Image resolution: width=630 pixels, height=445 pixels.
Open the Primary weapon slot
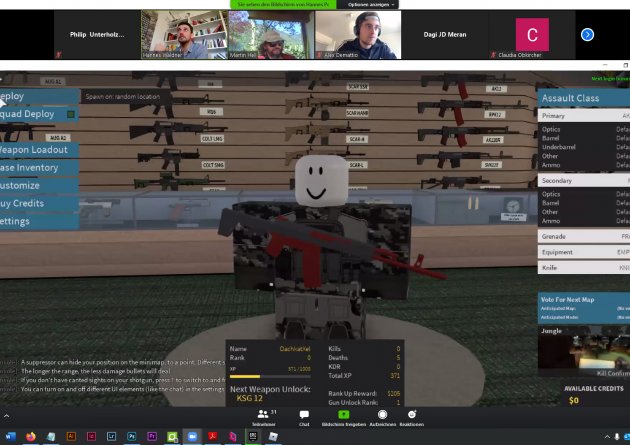(584, 116)
